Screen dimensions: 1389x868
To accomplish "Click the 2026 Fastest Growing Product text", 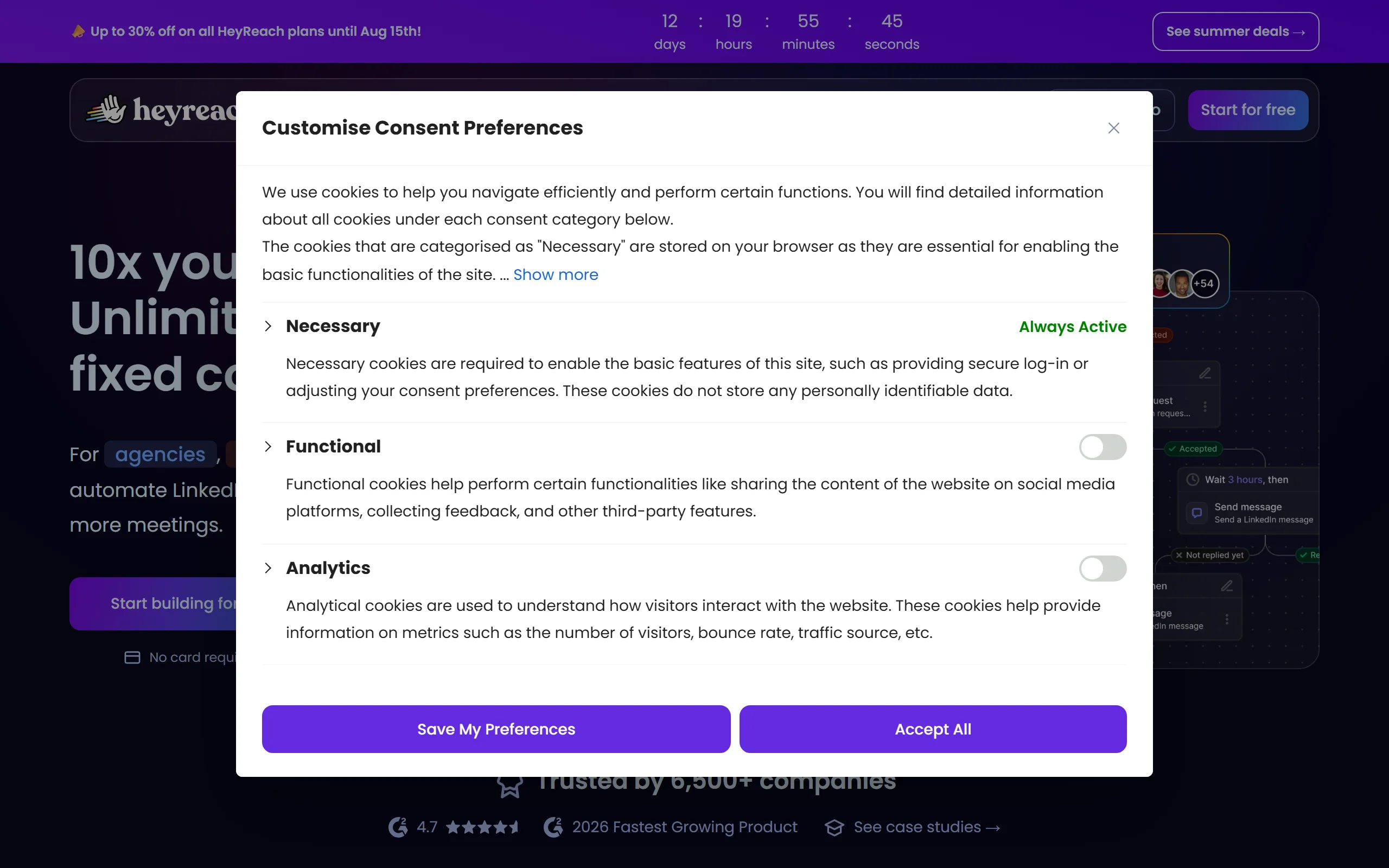I will tap(684, 827).
